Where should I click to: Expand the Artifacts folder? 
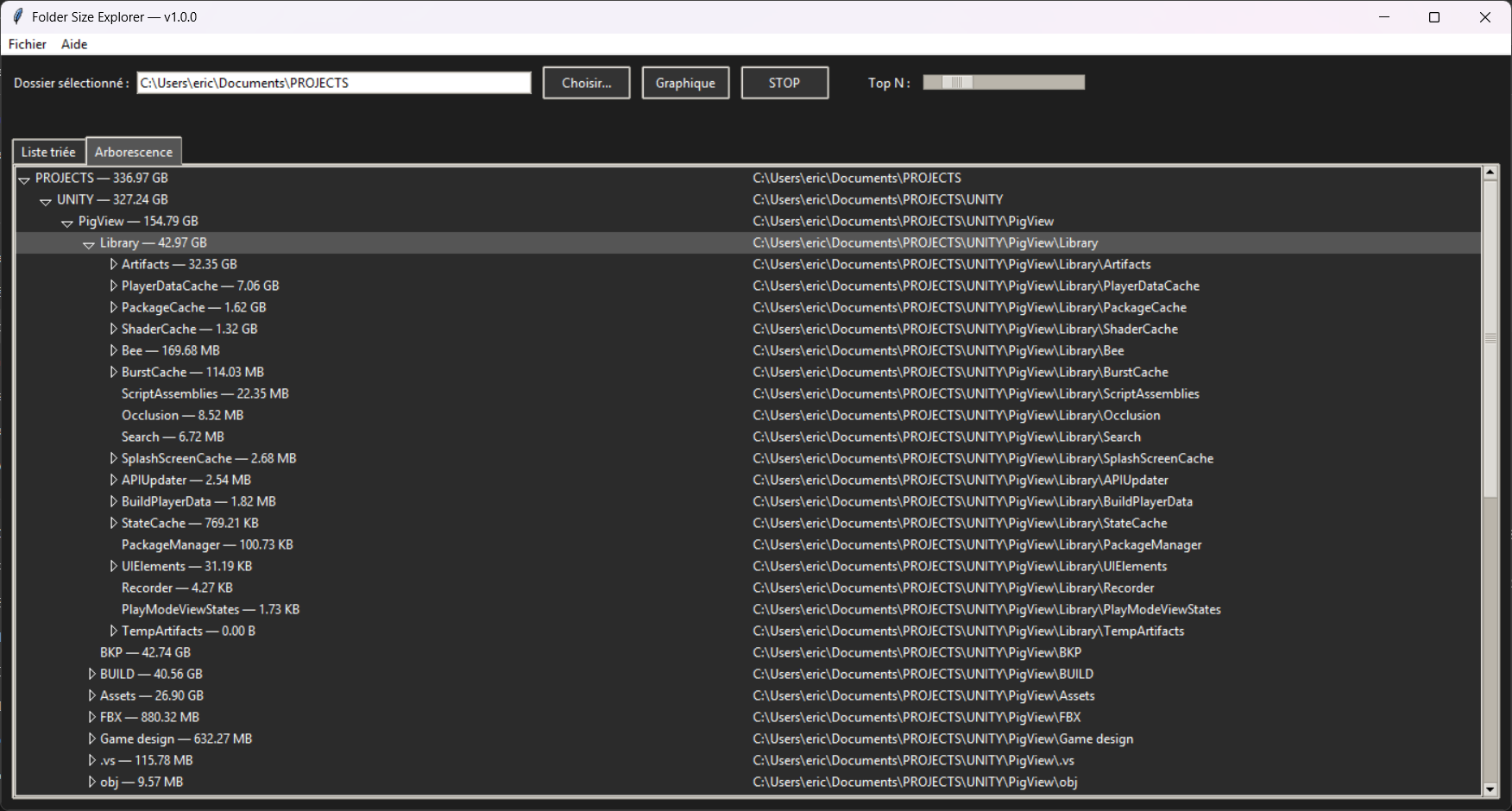pos(113,264)
